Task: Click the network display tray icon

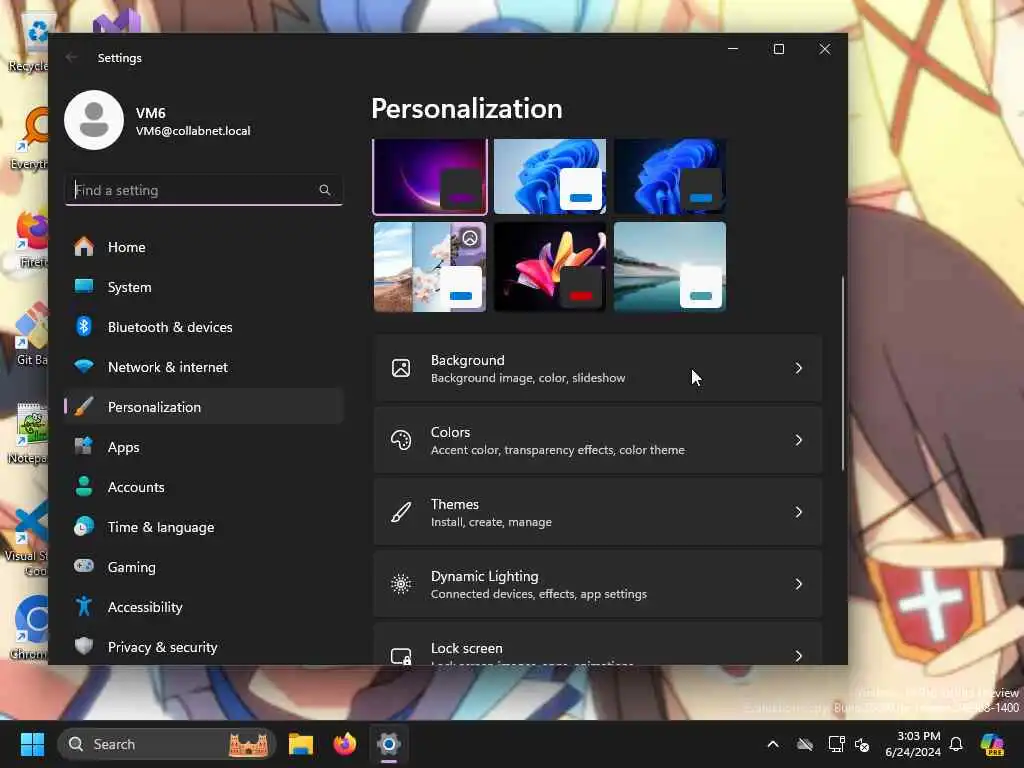Action: coord(837,744)
